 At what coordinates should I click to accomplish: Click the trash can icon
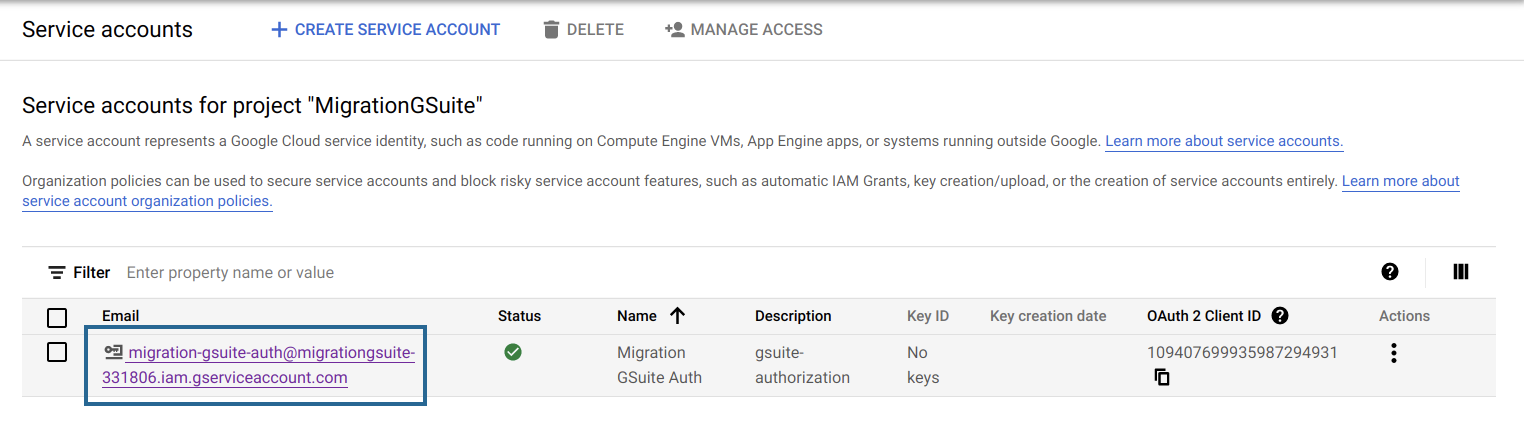(551, 30)
